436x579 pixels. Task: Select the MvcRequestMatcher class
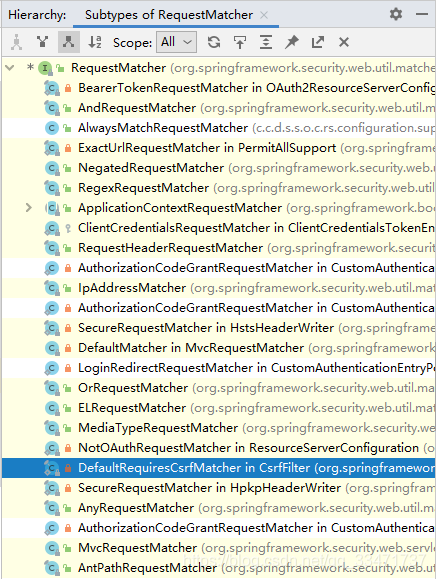click(x=219, y=548)
